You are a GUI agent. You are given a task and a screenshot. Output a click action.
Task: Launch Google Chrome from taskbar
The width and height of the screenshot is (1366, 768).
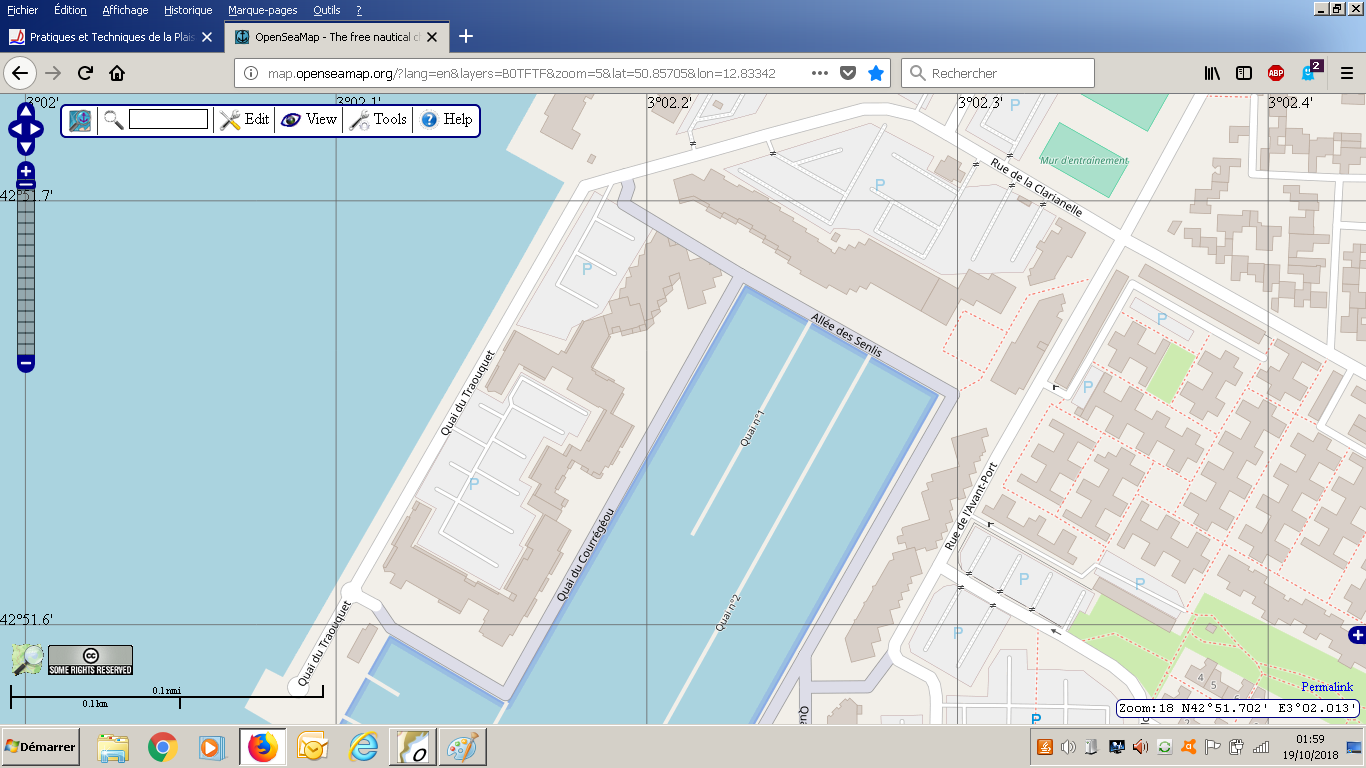(163, 747)
